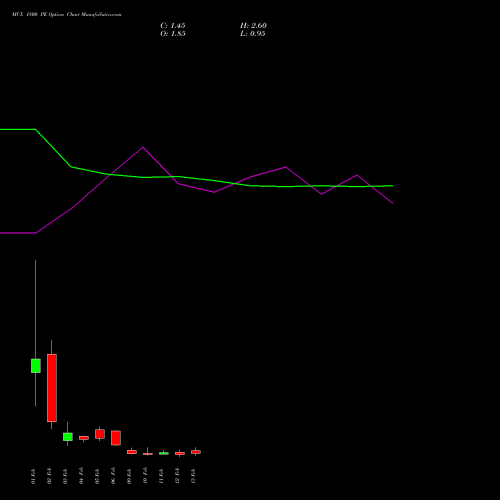Click the chart title text starting "MCX"
The height and width of the screenshot is (500, 500).
click(67, 15)
